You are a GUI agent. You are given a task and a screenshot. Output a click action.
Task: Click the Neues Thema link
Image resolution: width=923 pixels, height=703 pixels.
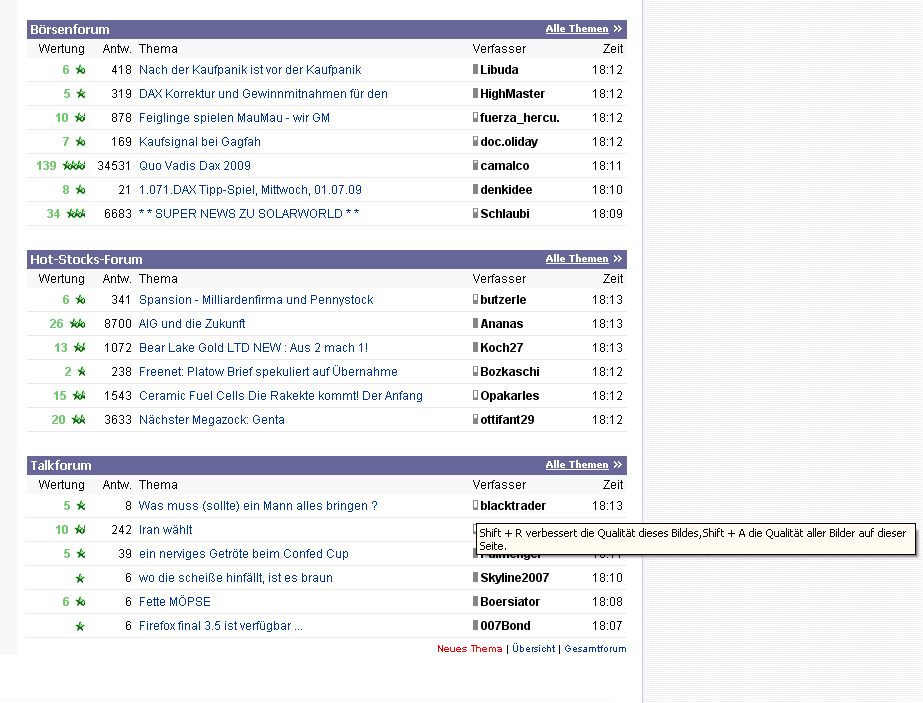tap(469, 649)
